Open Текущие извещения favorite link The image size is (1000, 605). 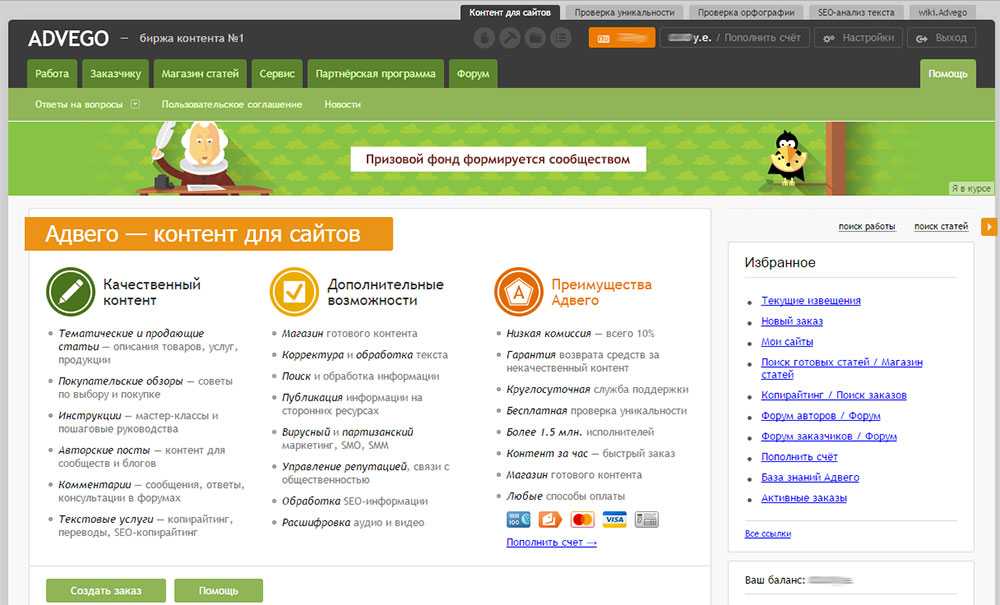811,300
